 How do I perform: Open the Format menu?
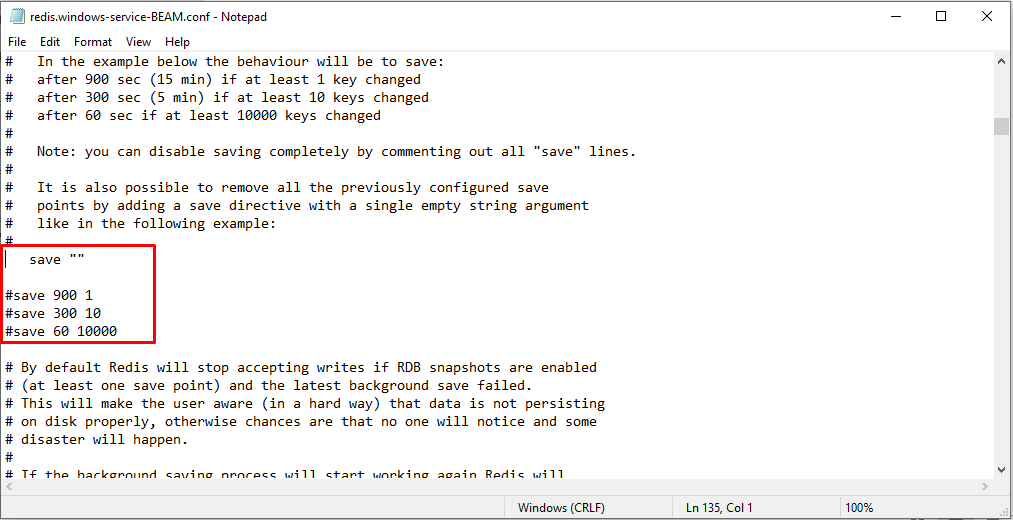(x=93, y=42)
